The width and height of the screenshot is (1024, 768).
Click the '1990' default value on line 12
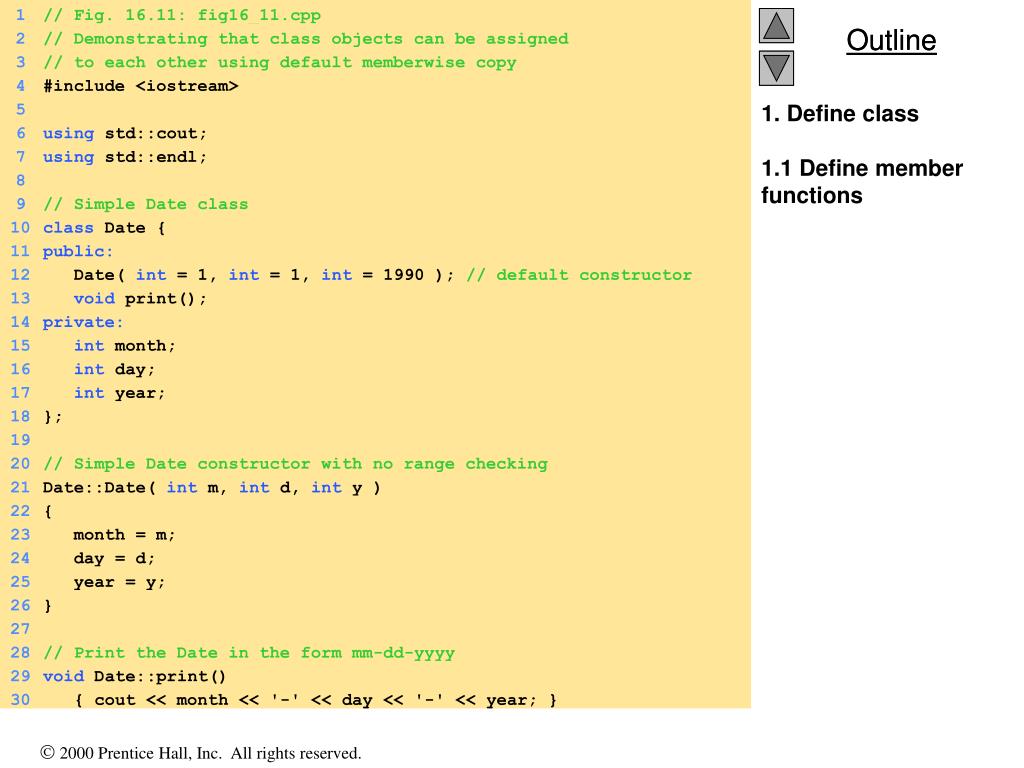click(403, 275)
